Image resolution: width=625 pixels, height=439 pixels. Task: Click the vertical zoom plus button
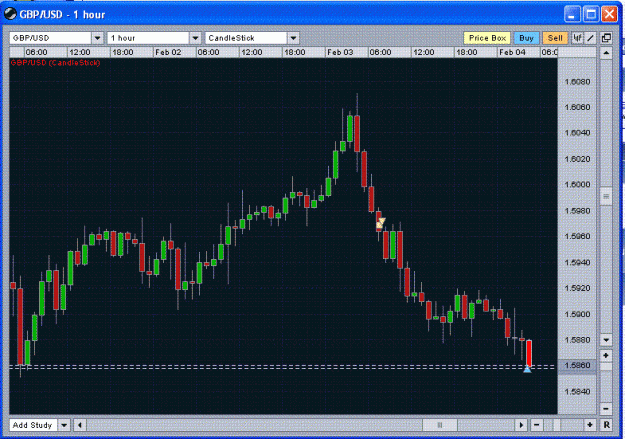coord(606,355)
